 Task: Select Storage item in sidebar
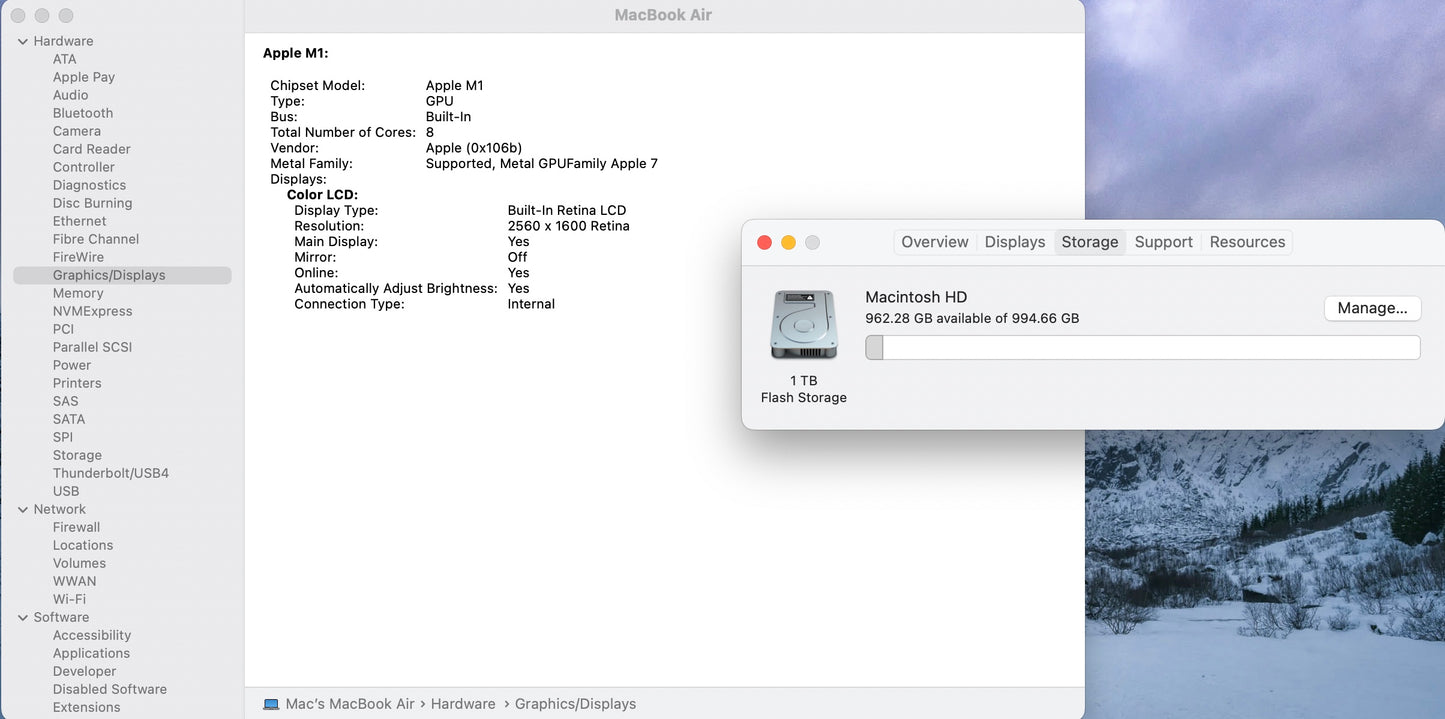77,455
